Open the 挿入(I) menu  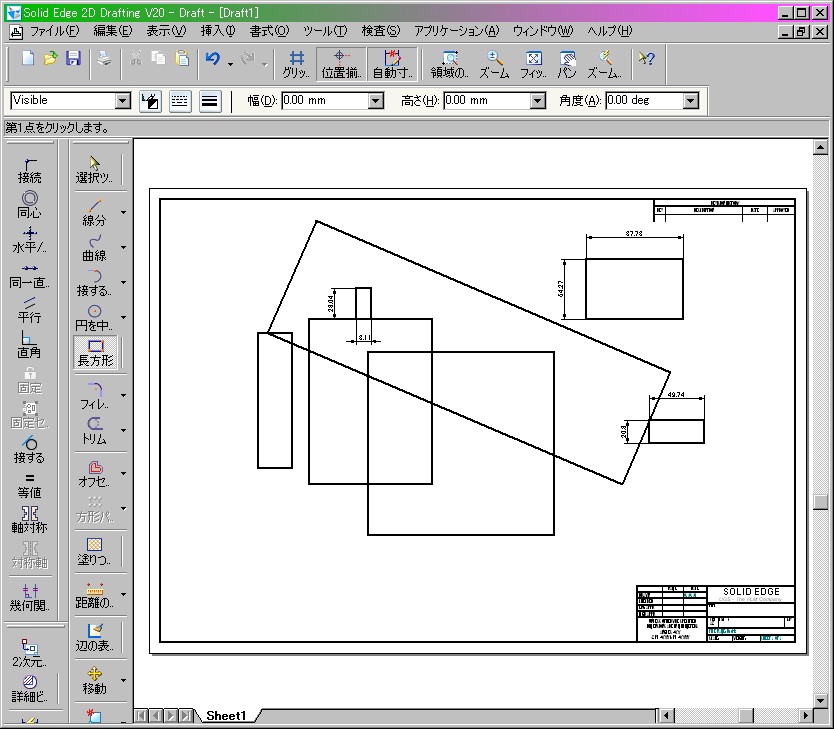click(218, 31)
